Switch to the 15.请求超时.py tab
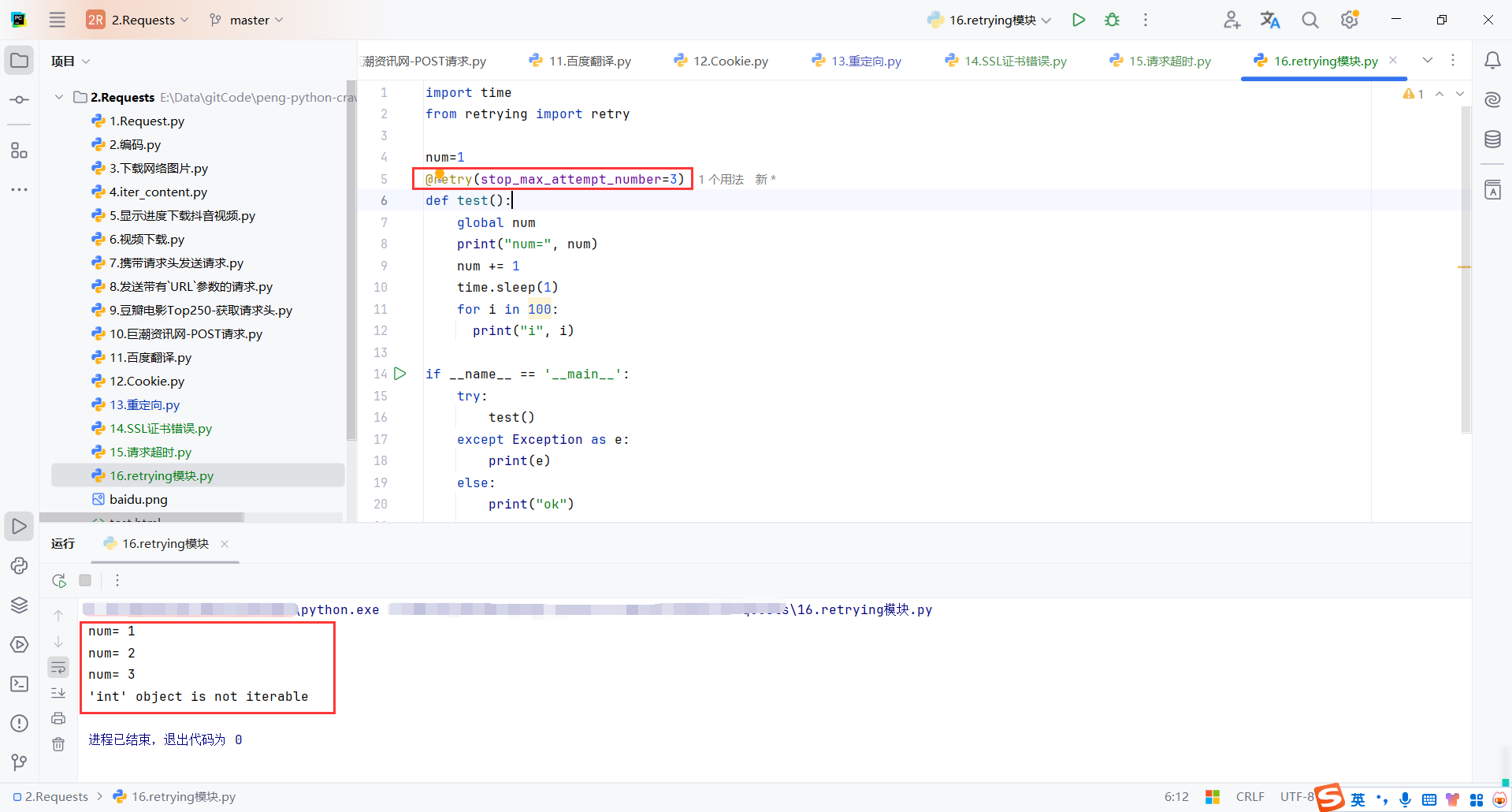This screenshot has width=1512, height=812. click(1160, 61)
